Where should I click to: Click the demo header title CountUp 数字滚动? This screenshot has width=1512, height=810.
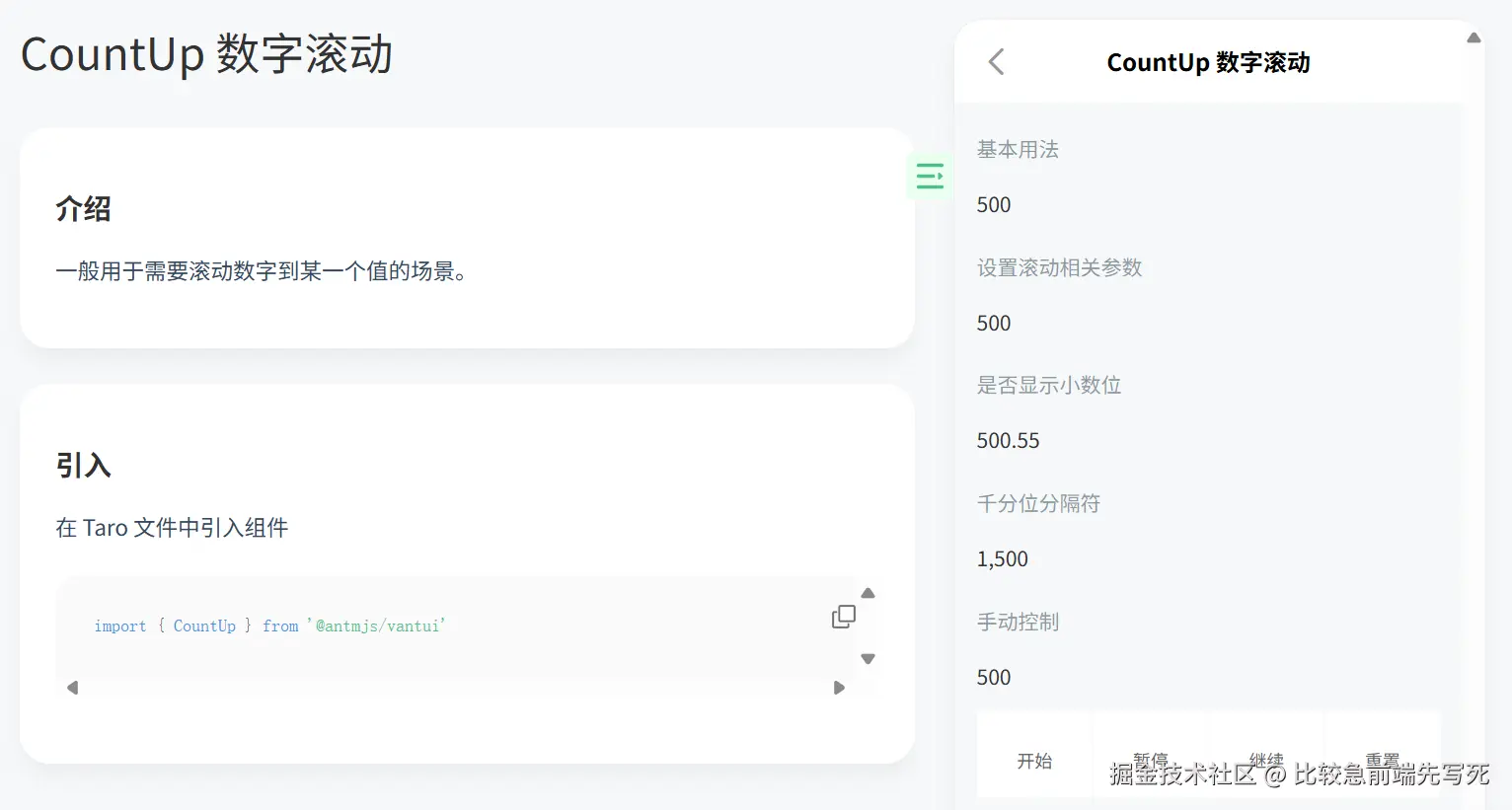(x=1208, y=62)
